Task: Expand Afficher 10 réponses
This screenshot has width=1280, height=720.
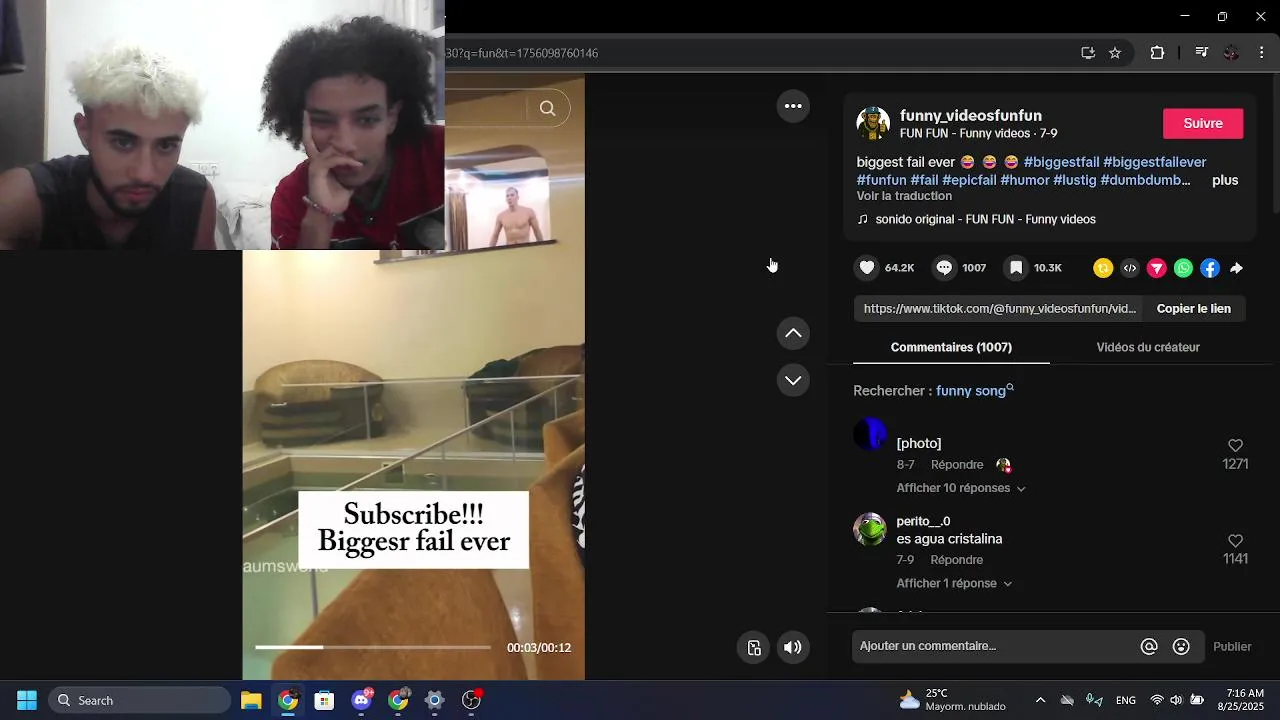Action: coord(961,488)
